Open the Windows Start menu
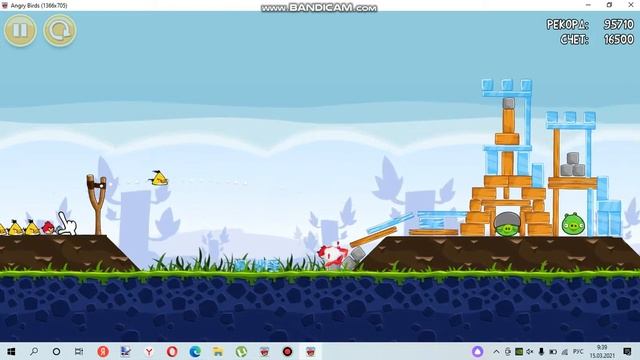 [11, 351]
